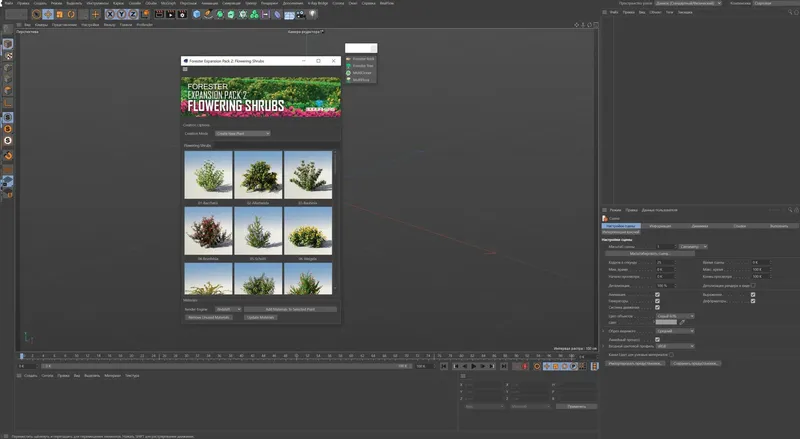This screenshot has width=800, height=439.
Task: Select the 01-Baccharis shrub thumbnail
Action: tap(208, 175)
